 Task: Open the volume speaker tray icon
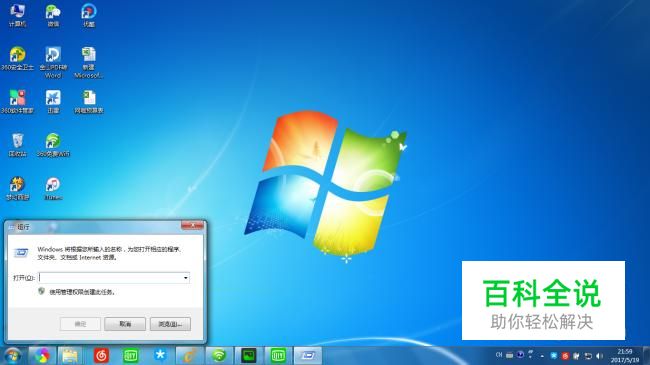599,356
